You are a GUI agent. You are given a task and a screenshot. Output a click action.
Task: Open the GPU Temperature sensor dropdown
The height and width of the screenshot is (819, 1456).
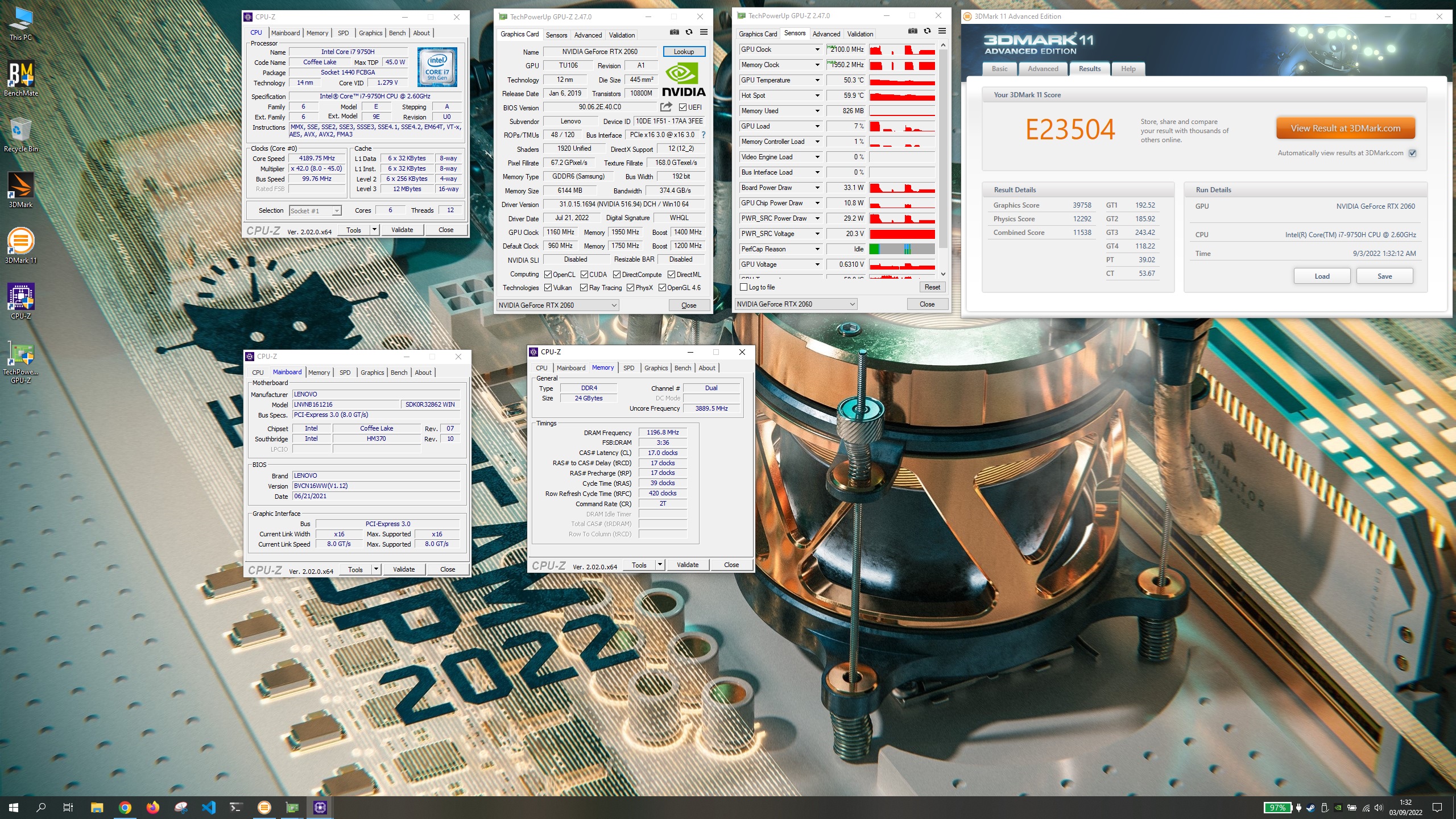[817, 80]
